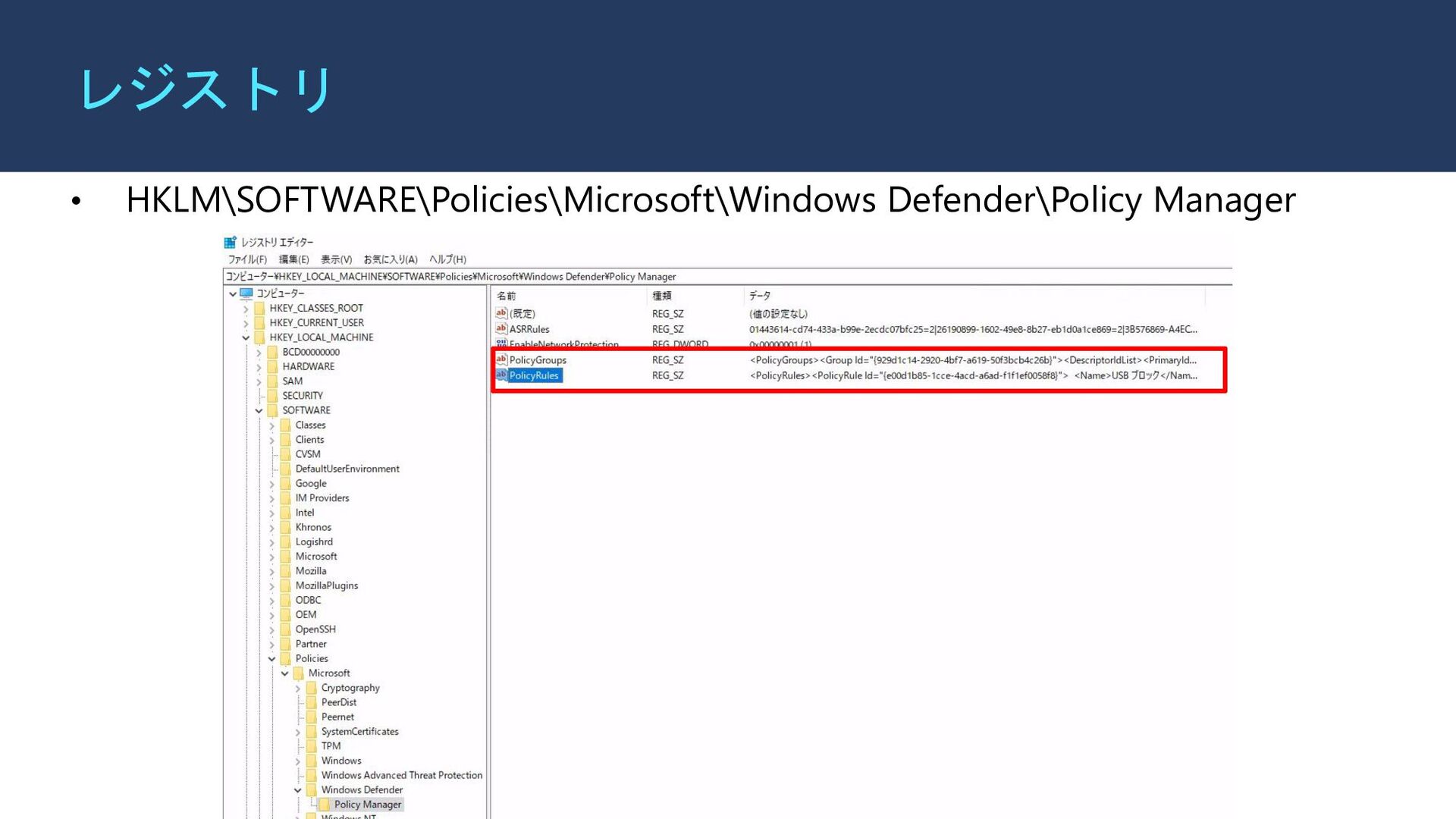Screen dimensions: 1456x819
Task: Open the お気に入り(A) menu
Action: pyautogui.click(x=390, y=259)
